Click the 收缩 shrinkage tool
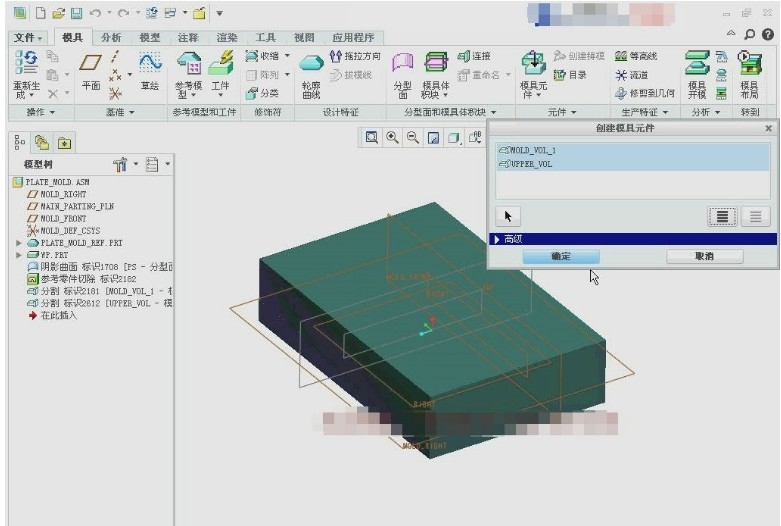 click(x=263, y=56)
